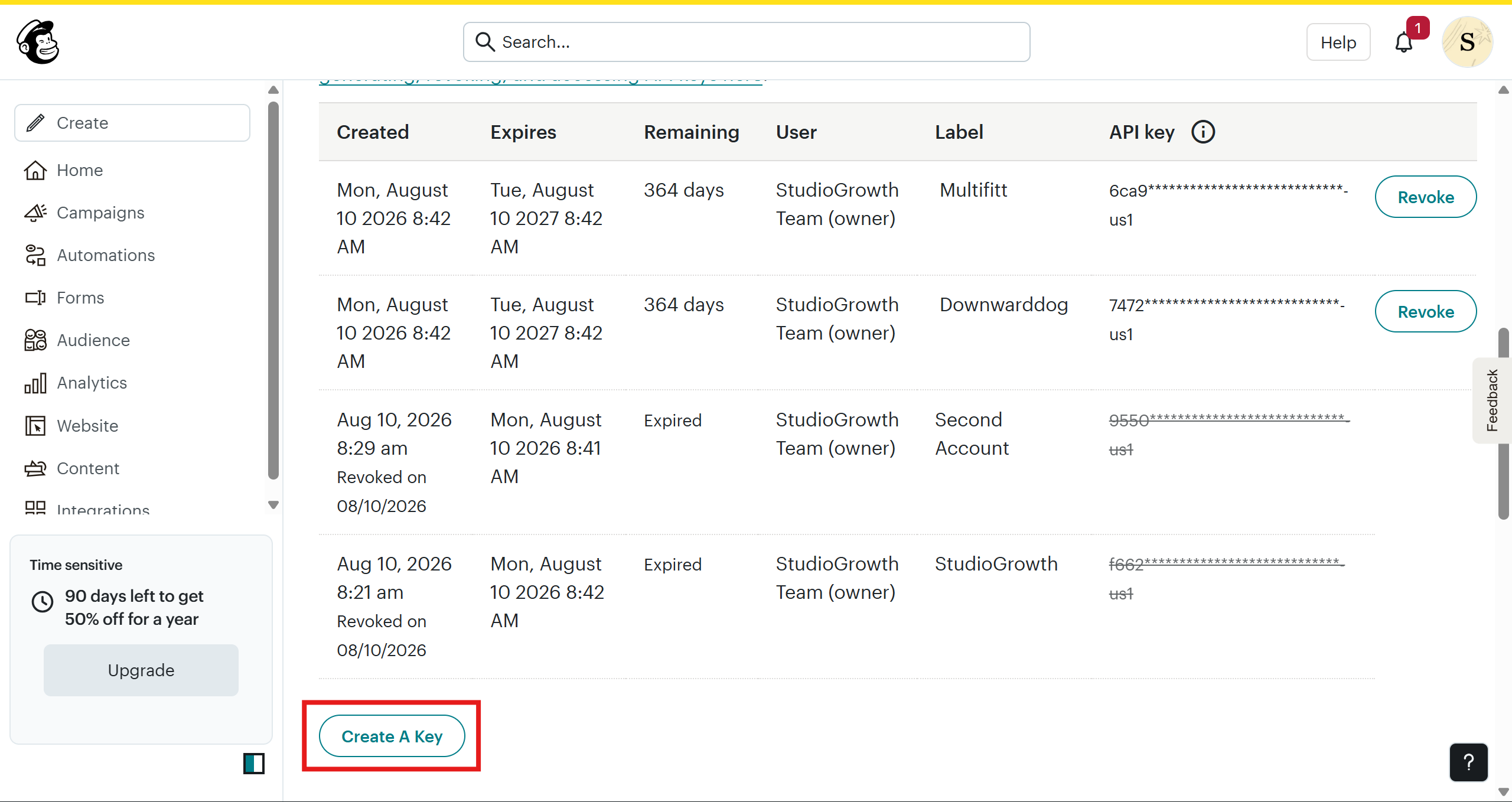Click the Label column header
This screenshot has height=802, width=1512.
point(959,132)
